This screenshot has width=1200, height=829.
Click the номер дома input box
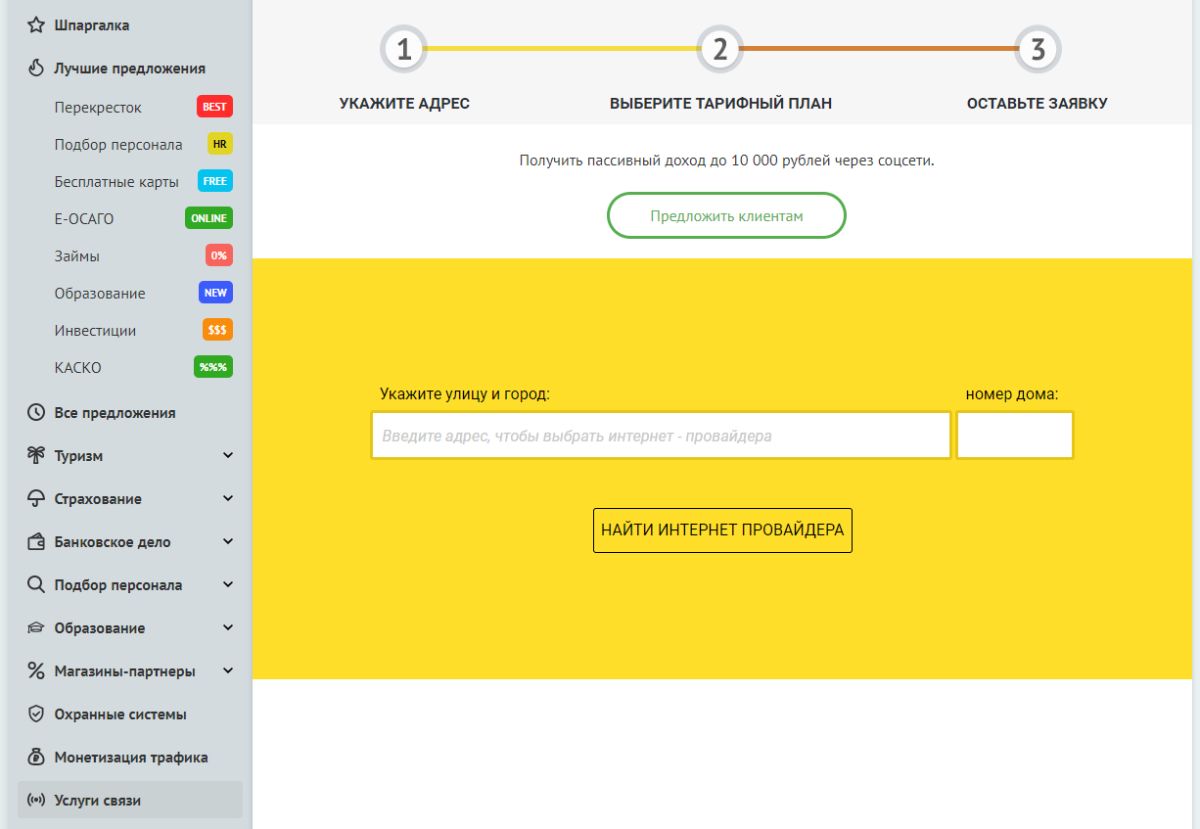tap(1014, 436)
